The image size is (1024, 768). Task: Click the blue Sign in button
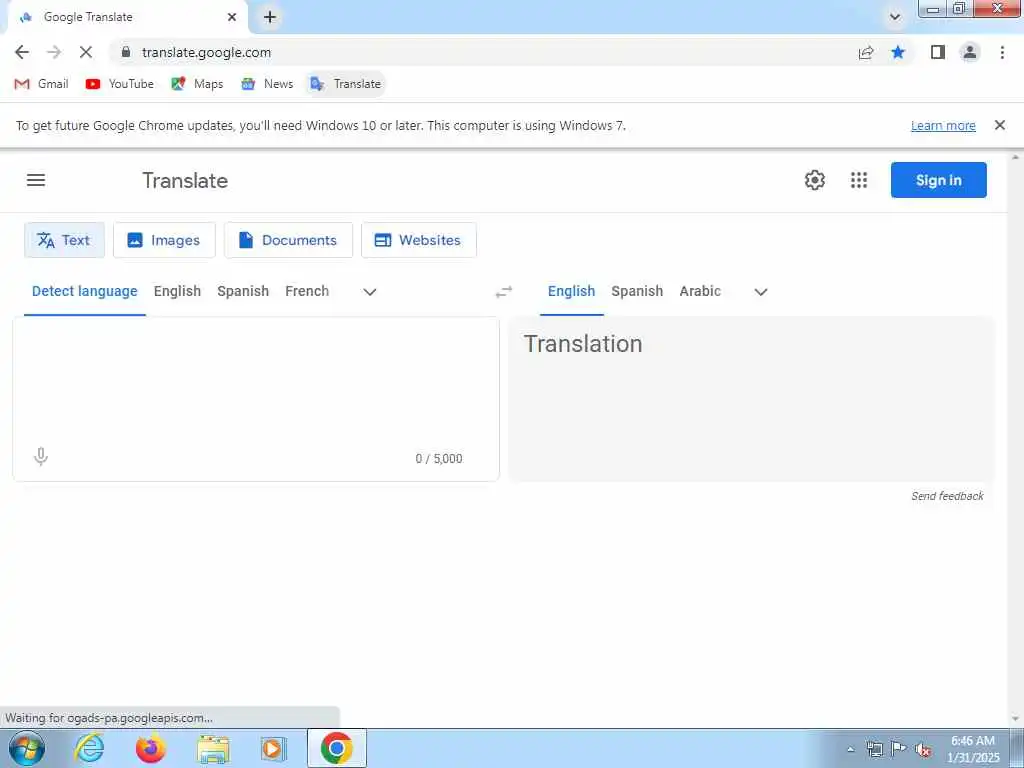coord(938,180)
